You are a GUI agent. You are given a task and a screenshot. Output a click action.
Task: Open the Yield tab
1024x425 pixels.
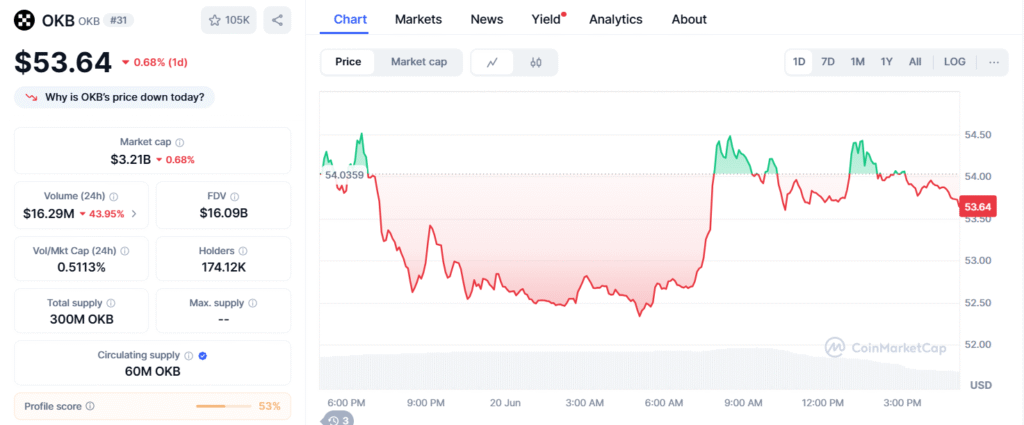[x=546, y=20]
